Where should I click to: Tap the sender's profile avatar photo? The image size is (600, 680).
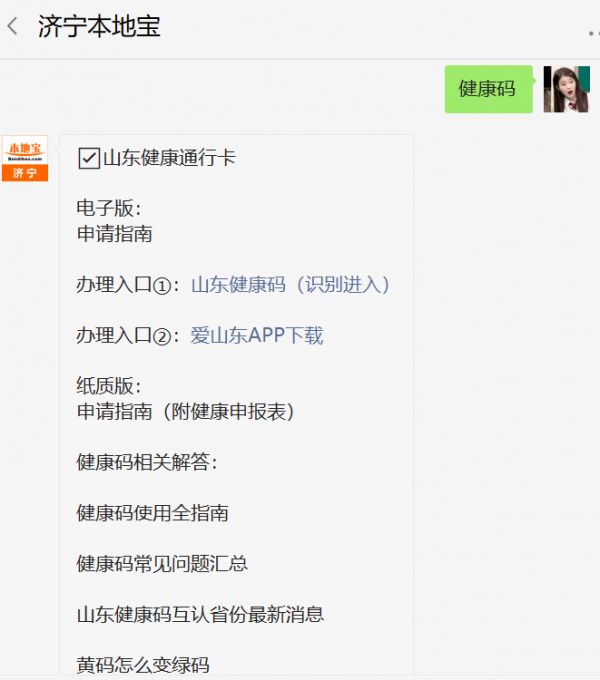[x=567, y=89]
